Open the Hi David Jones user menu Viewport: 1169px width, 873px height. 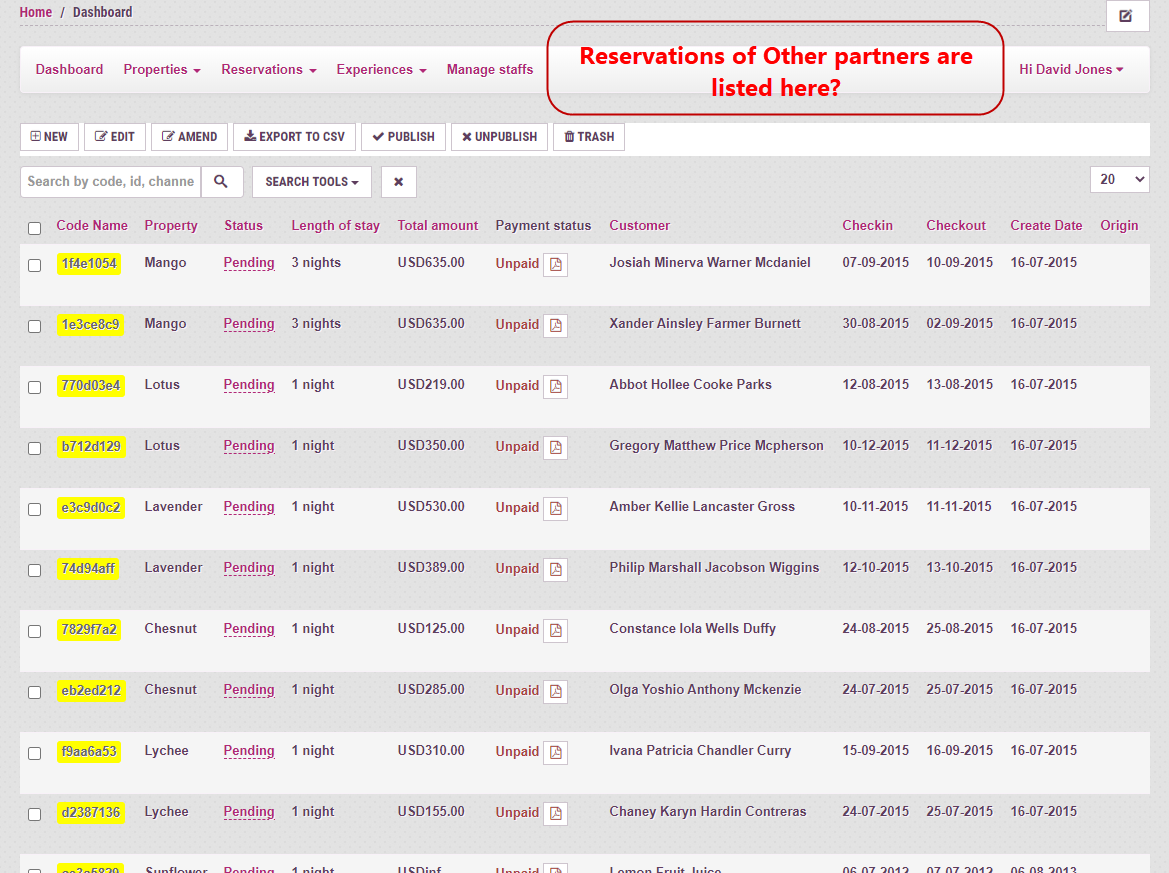[x=1070, y=70]
